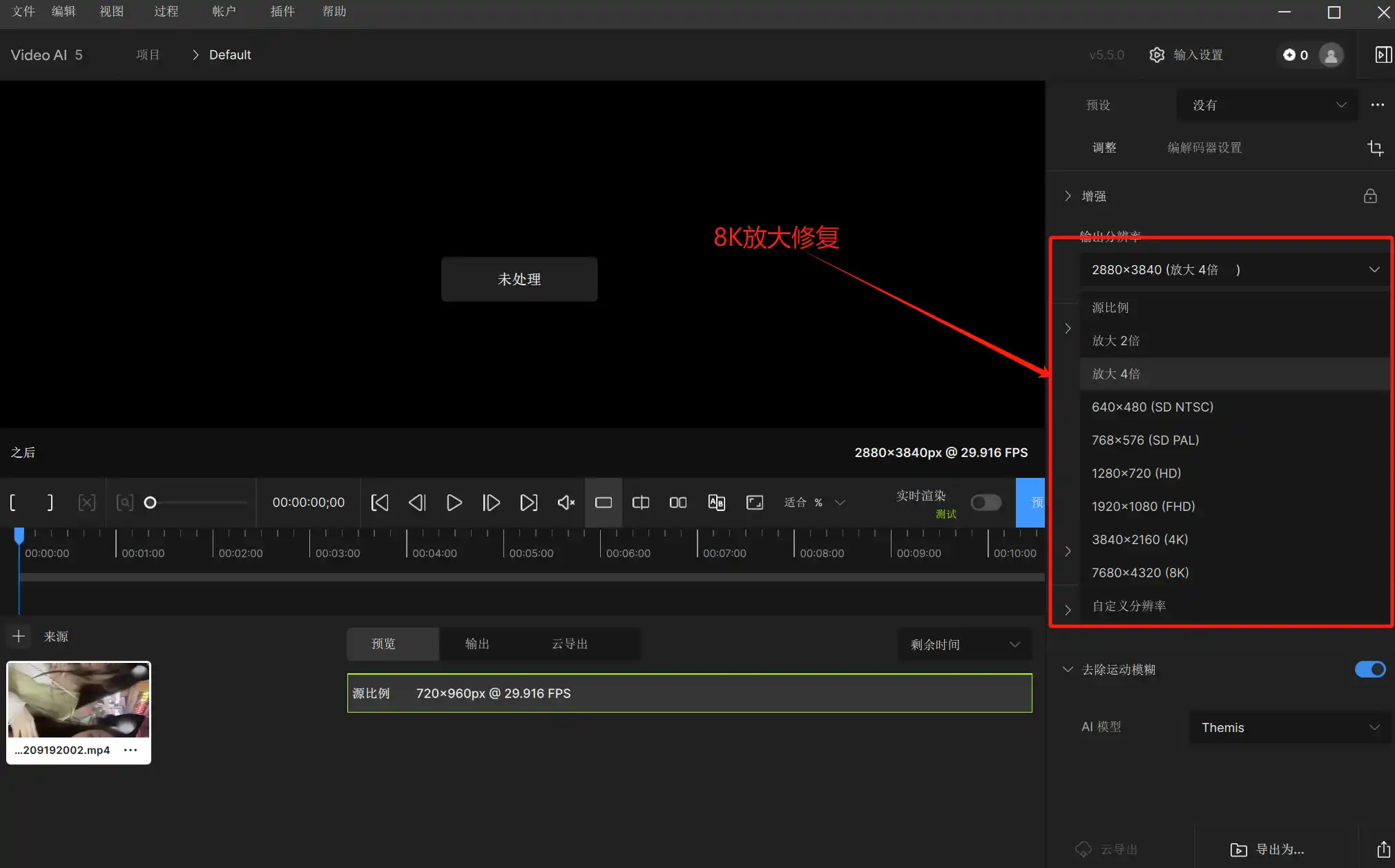1395x868 pixels.
Task: Set the trim in-point bracket
Action: point(13,503)
